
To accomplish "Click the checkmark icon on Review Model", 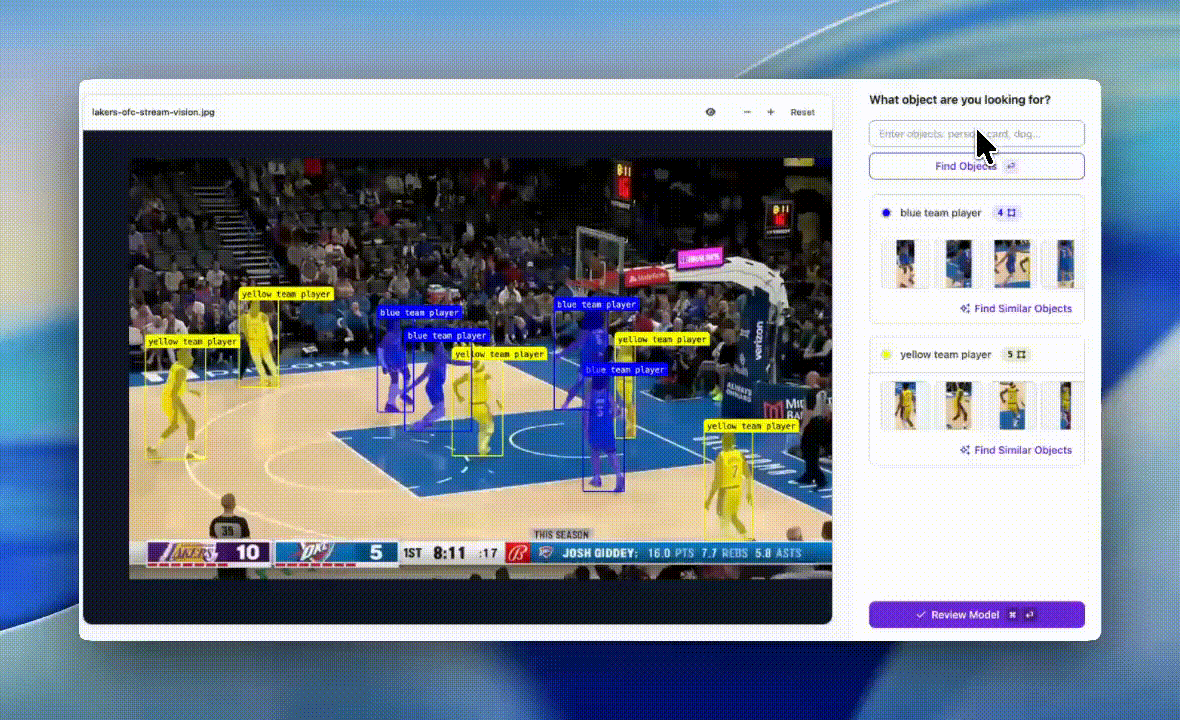I will pyautogui.click(x=923, y=614).
